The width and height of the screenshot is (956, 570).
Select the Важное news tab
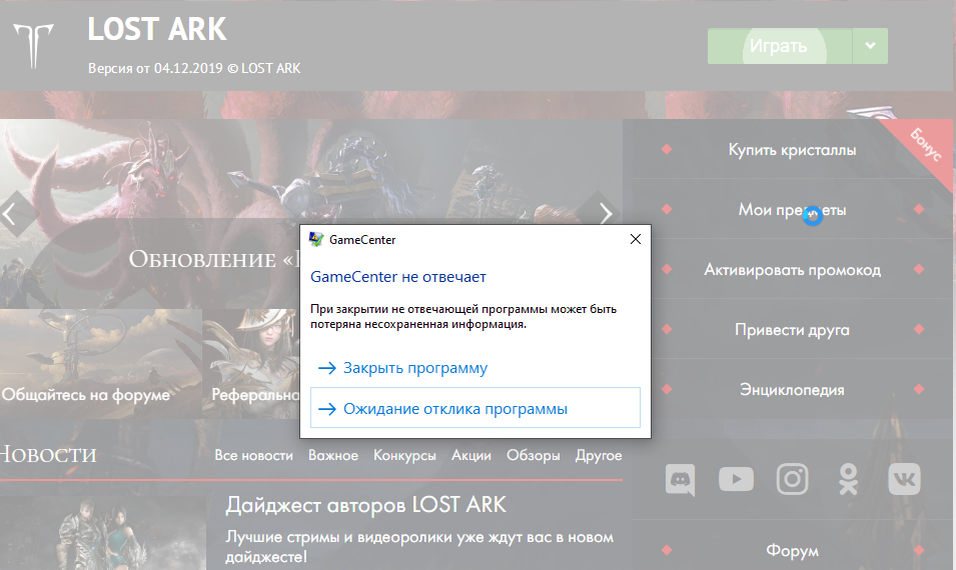[x=333, y=455]
